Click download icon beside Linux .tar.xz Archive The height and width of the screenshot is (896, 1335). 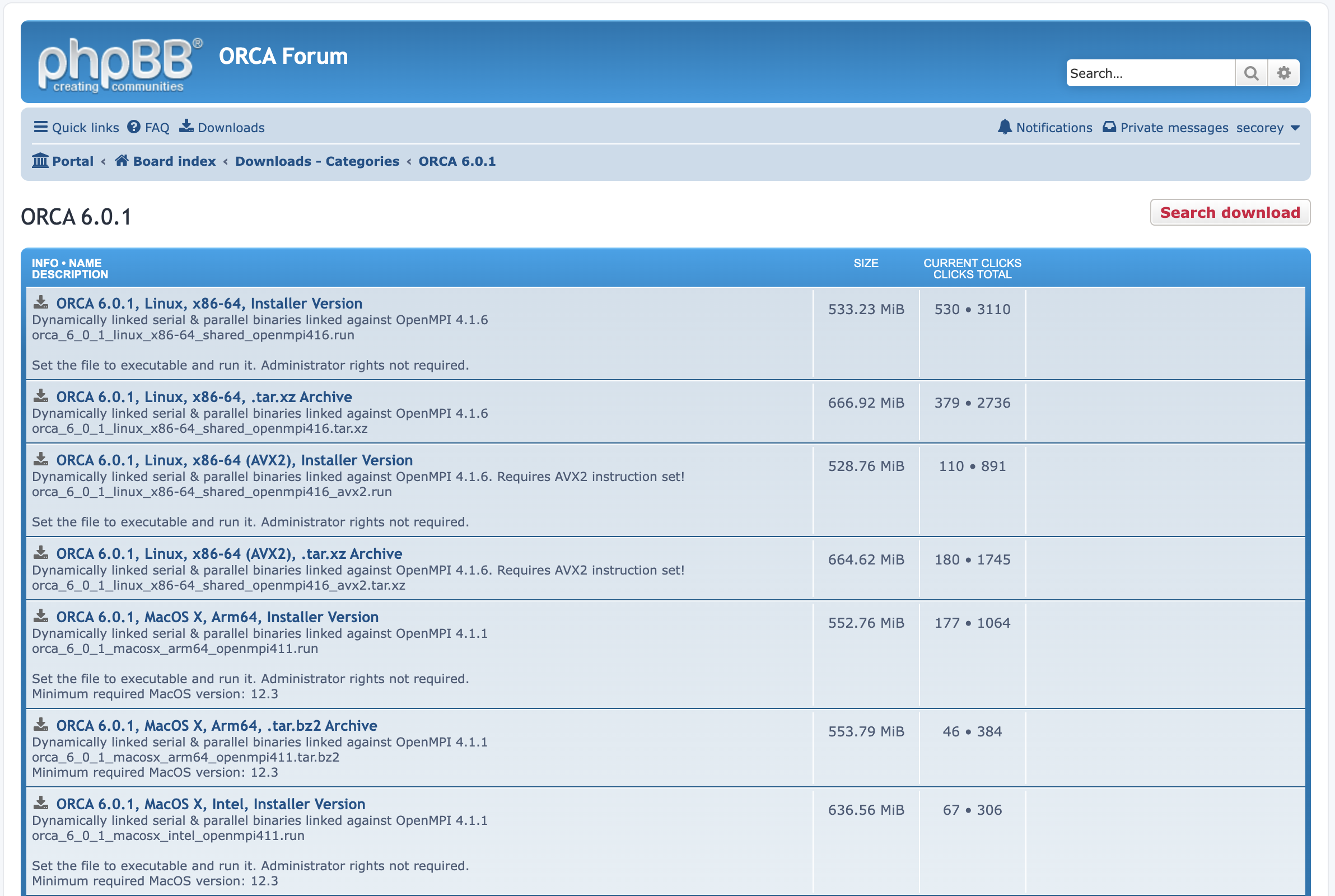pyautogui.click(x=40, y=396)
